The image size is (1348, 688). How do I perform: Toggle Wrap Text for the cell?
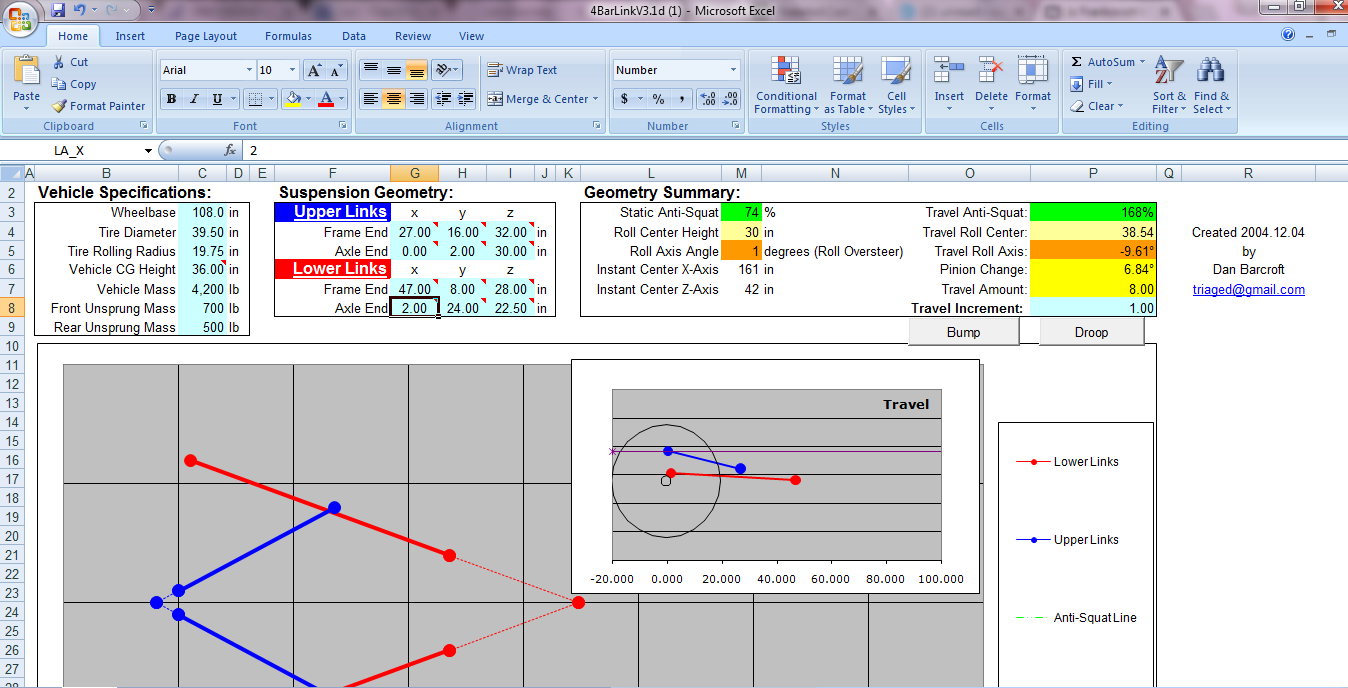[521, 70]
